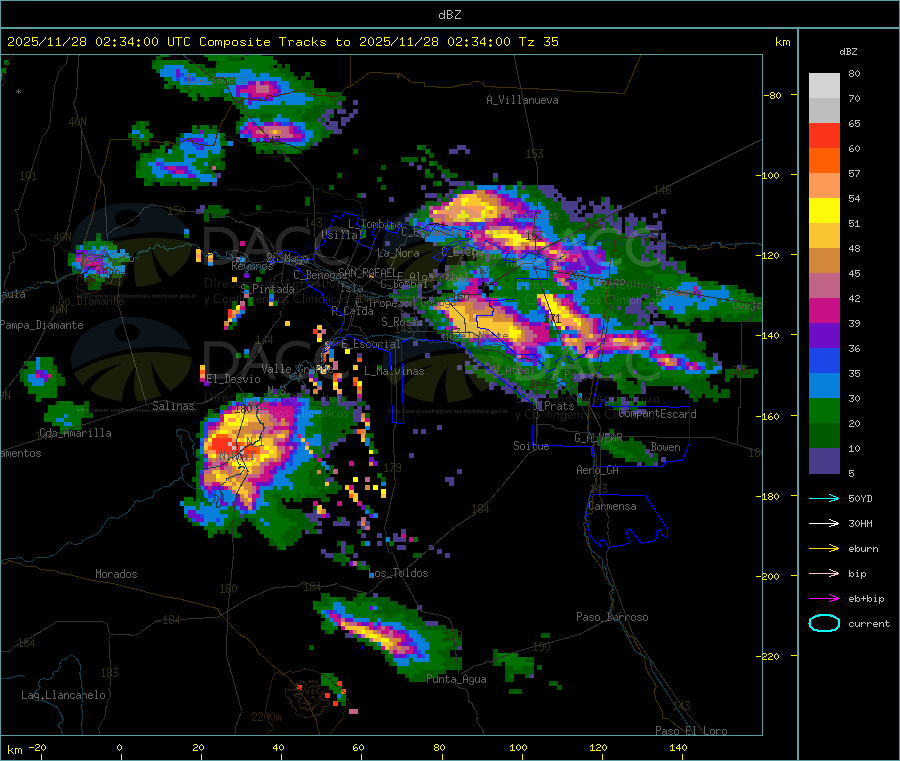
Task: Click the yellow eburn arrow in legend
Action: (824, 549)
